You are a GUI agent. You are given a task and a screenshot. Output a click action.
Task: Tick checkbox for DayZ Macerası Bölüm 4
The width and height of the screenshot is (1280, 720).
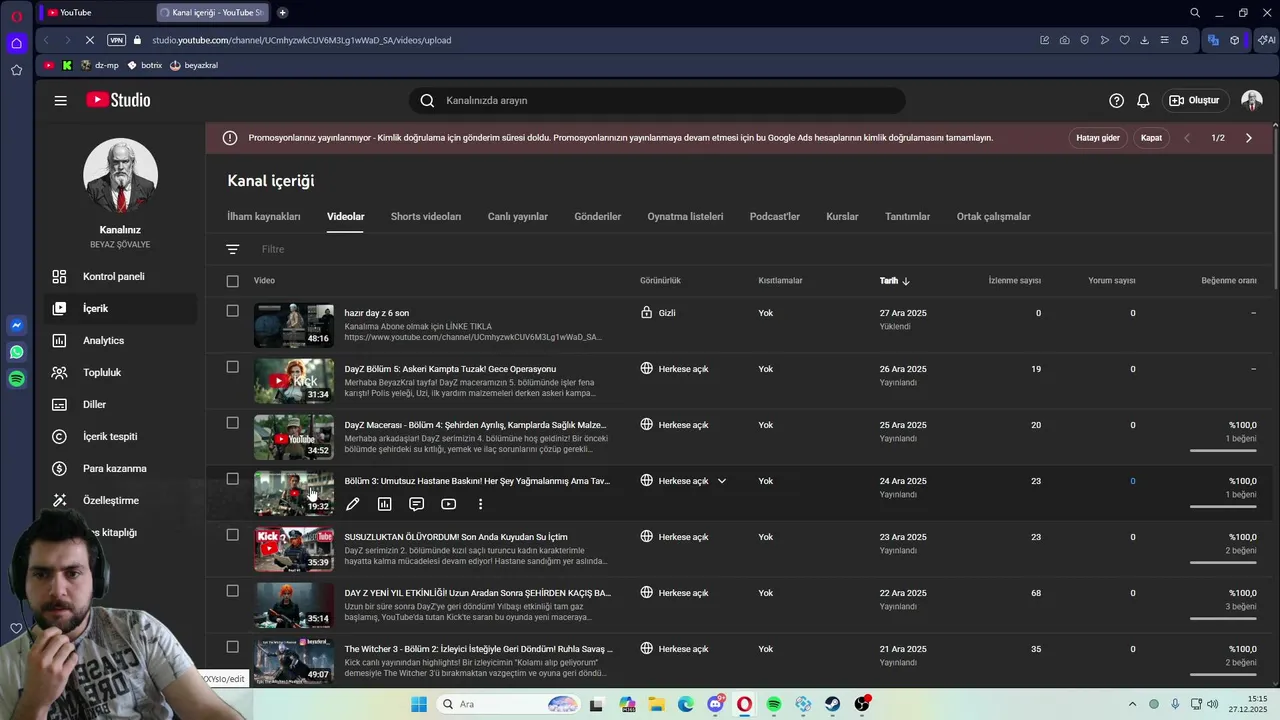tap(233, 423)
